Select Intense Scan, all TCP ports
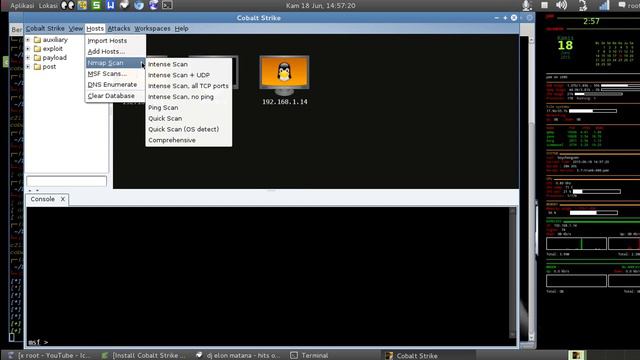 tap(189, 86)
